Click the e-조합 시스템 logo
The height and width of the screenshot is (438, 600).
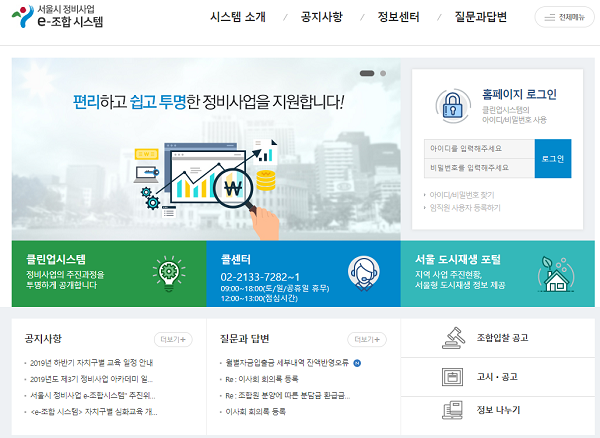coord(72,17)
